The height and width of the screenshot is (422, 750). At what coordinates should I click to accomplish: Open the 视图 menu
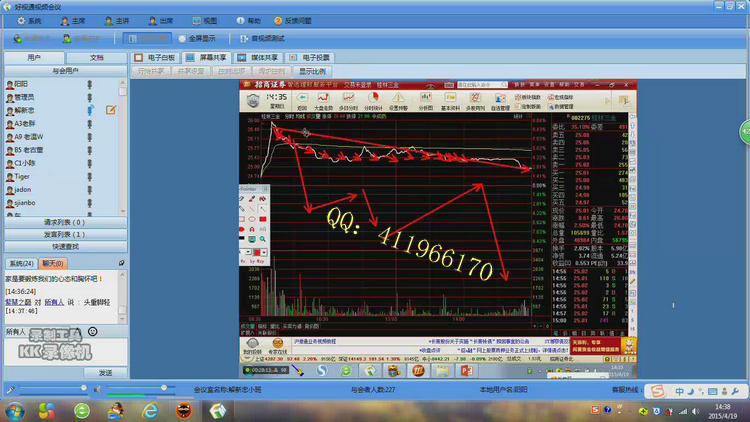[x=204, y=20]
